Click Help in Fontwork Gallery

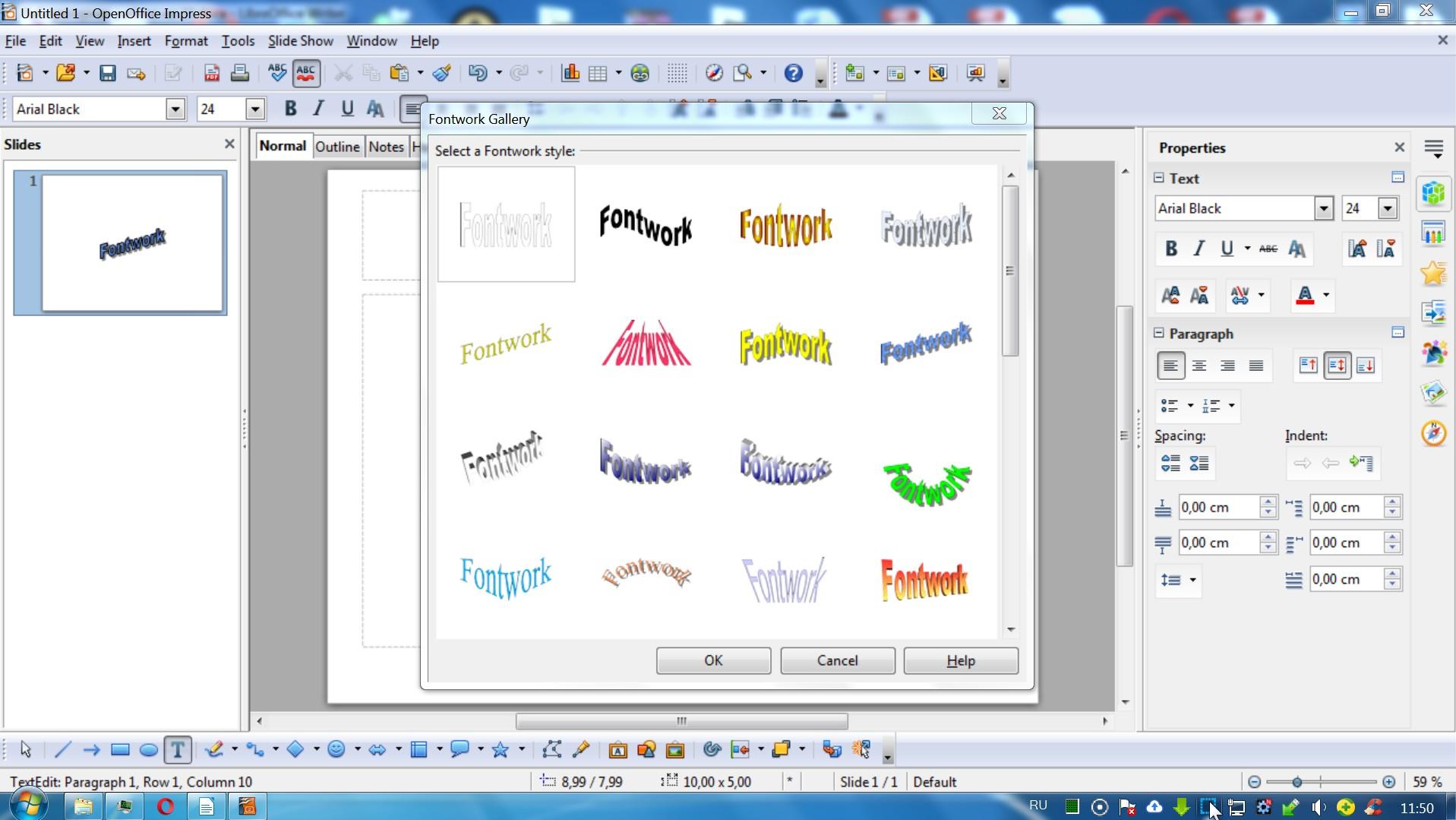point(961,660)
